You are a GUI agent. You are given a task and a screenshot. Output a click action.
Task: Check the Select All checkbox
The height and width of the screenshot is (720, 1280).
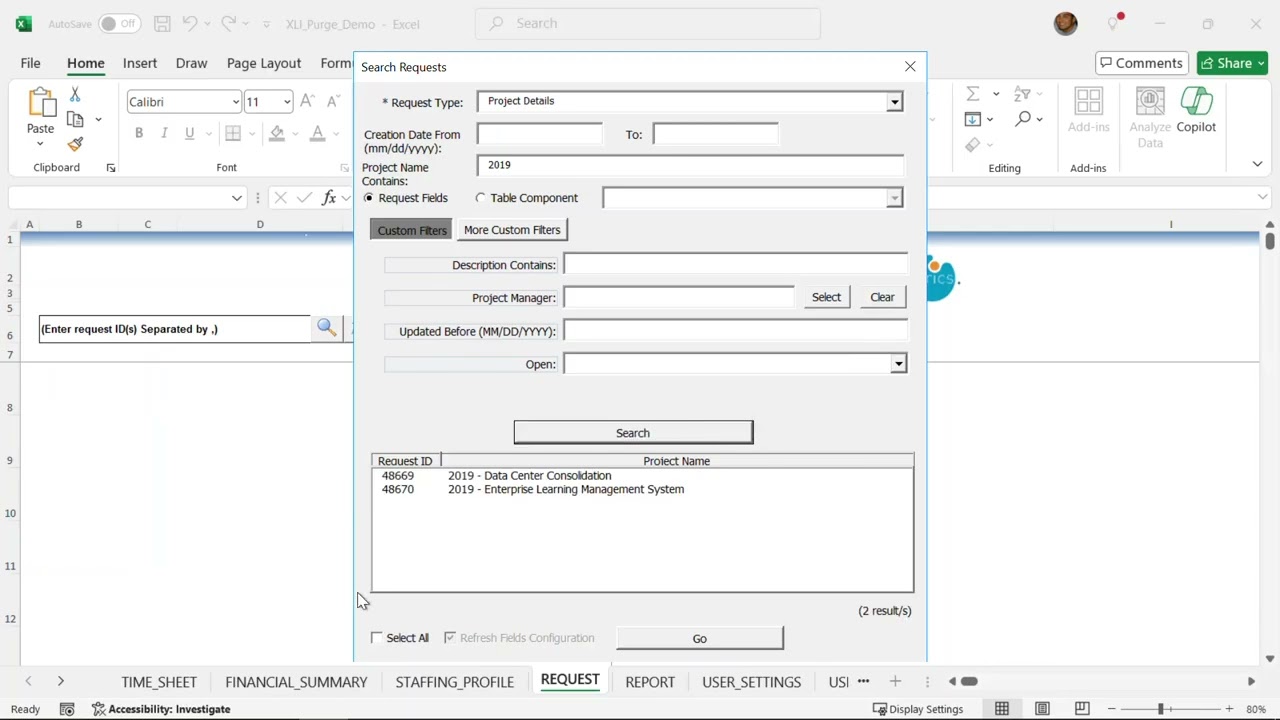click(377, 638)
